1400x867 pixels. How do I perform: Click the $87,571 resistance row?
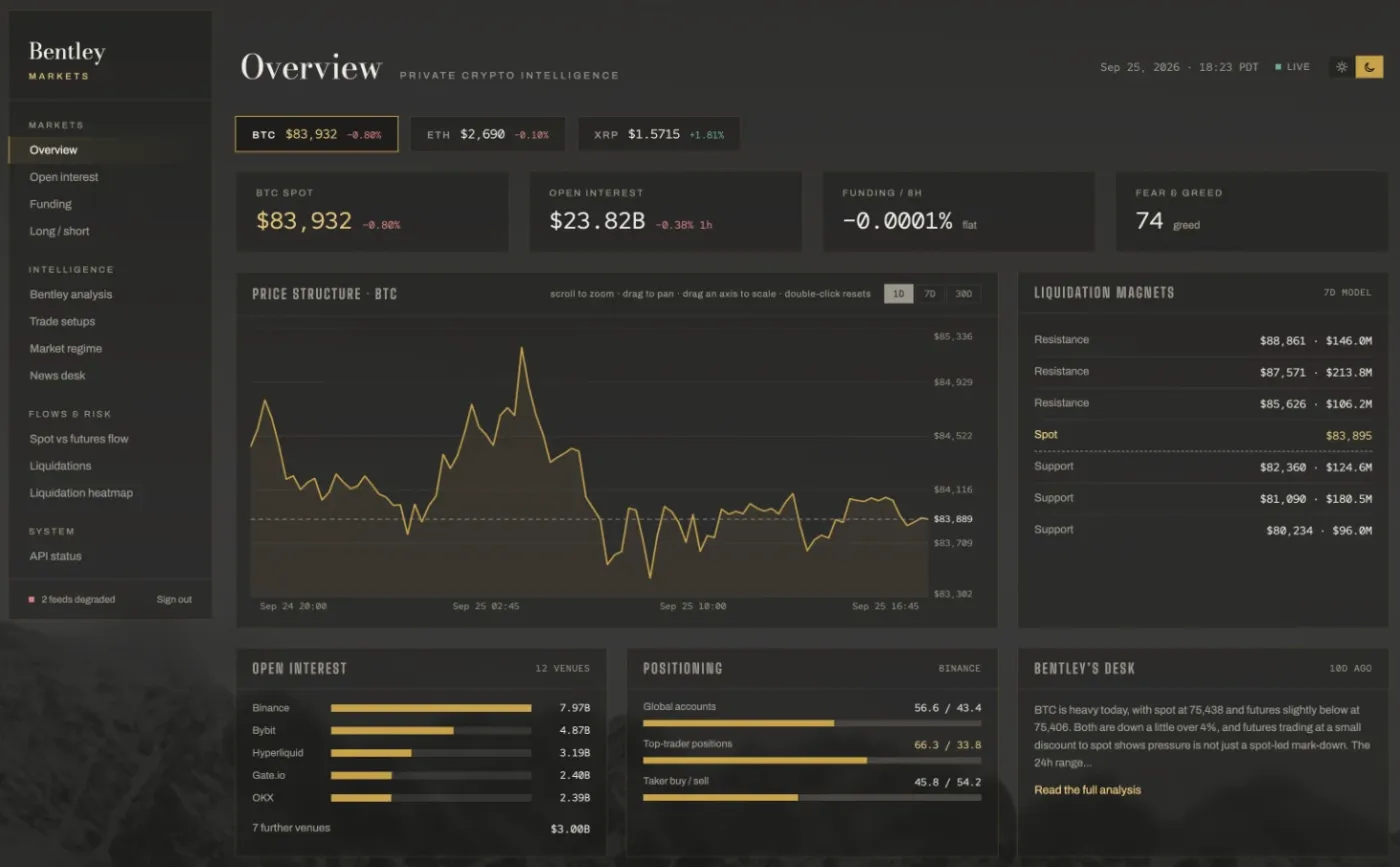tap(1203, 371)
